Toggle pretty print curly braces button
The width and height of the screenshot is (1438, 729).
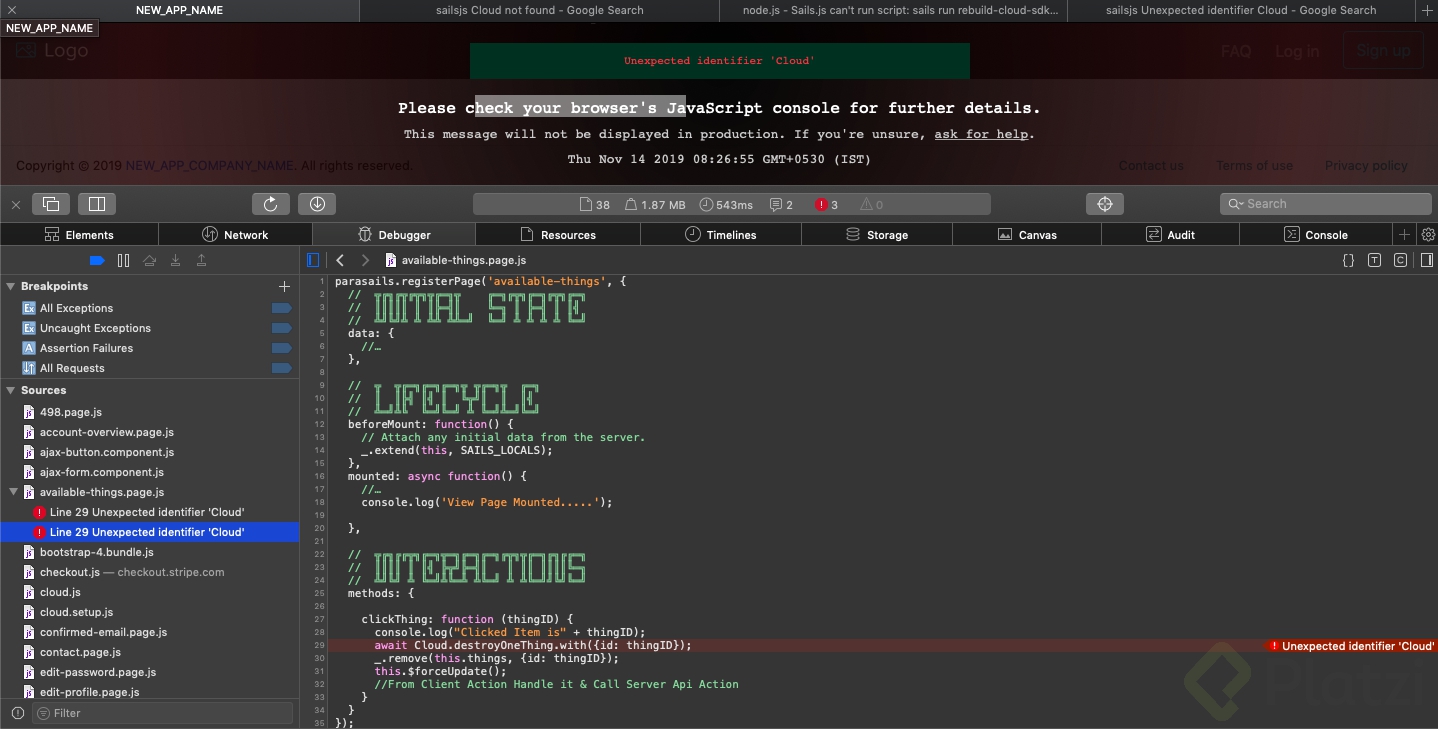point(1348,260)
